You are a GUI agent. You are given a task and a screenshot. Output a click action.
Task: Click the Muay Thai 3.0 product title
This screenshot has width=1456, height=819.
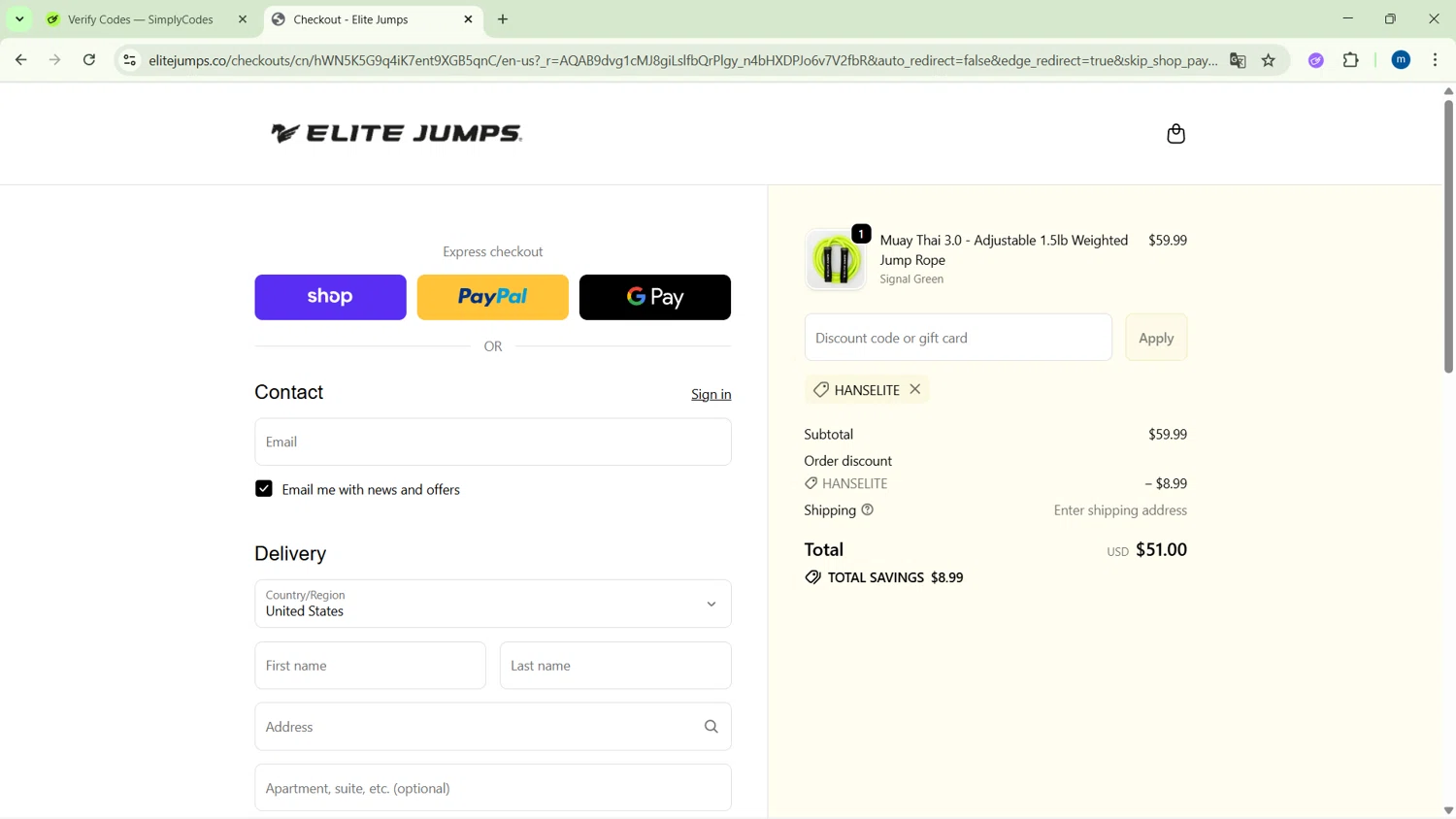1004,250
